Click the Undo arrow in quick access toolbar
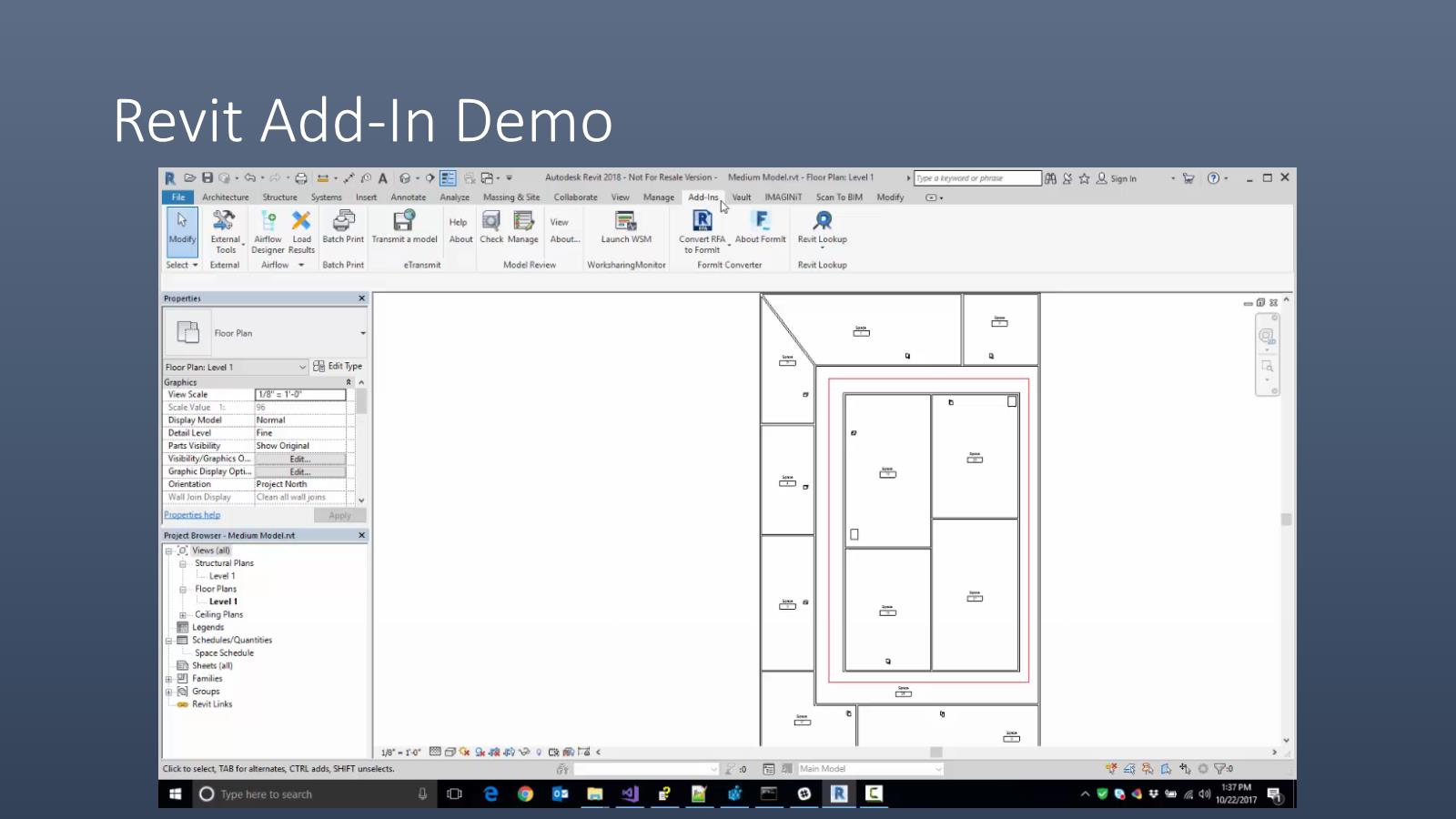Image resolution: width=1456 pixels, height=819 pixels. 249,178
